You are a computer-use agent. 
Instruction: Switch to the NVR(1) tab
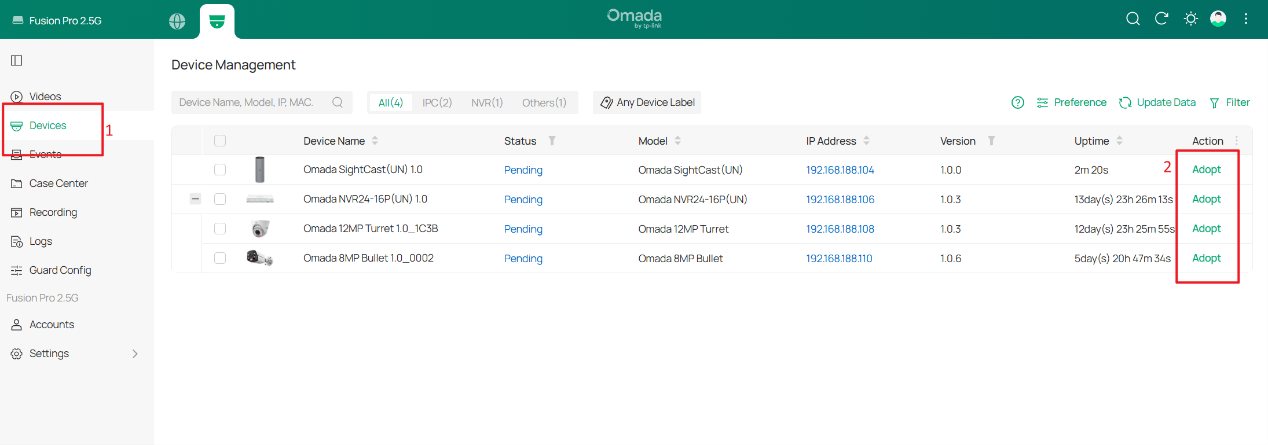[487, 102]
